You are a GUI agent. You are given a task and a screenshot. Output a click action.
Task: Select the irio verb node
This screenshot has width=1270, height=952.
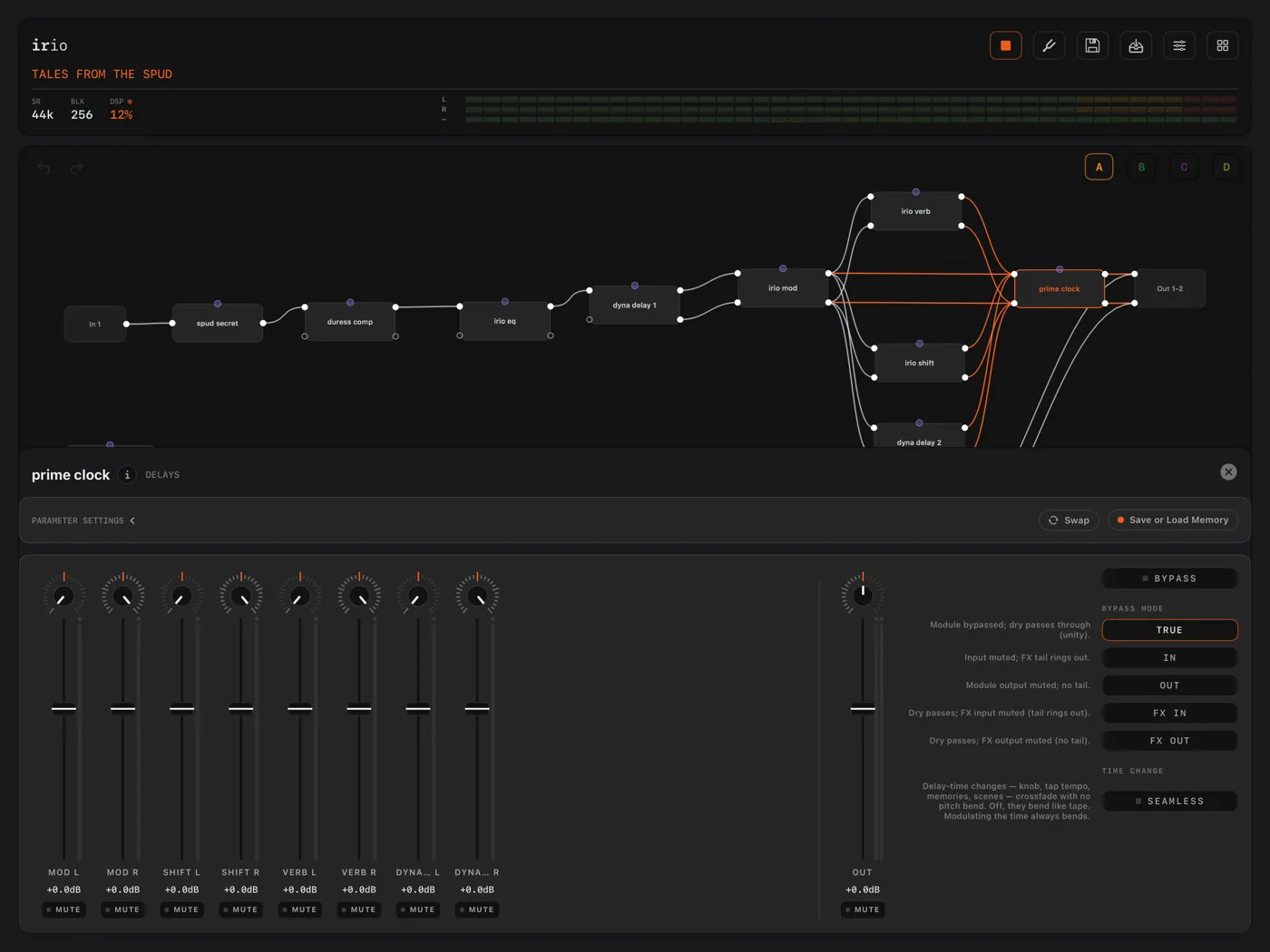pos(916,211)
